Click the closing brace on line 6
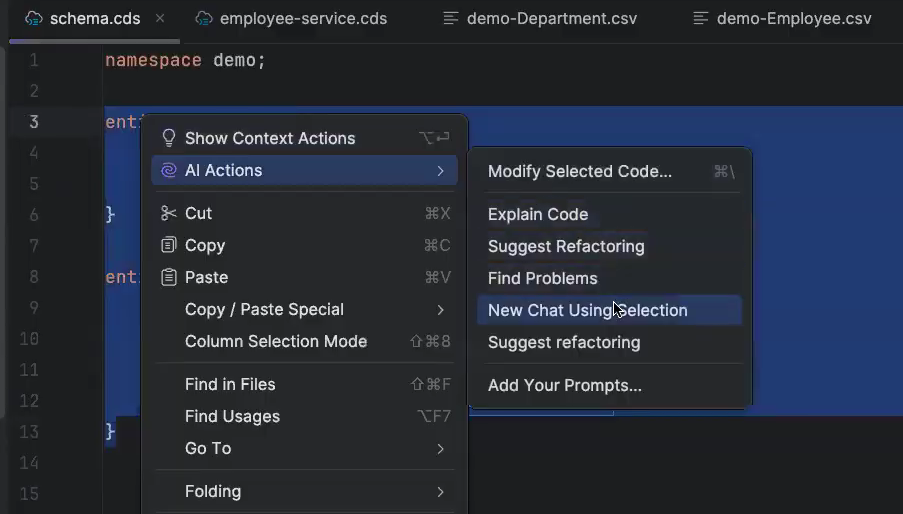 point(110,215)
